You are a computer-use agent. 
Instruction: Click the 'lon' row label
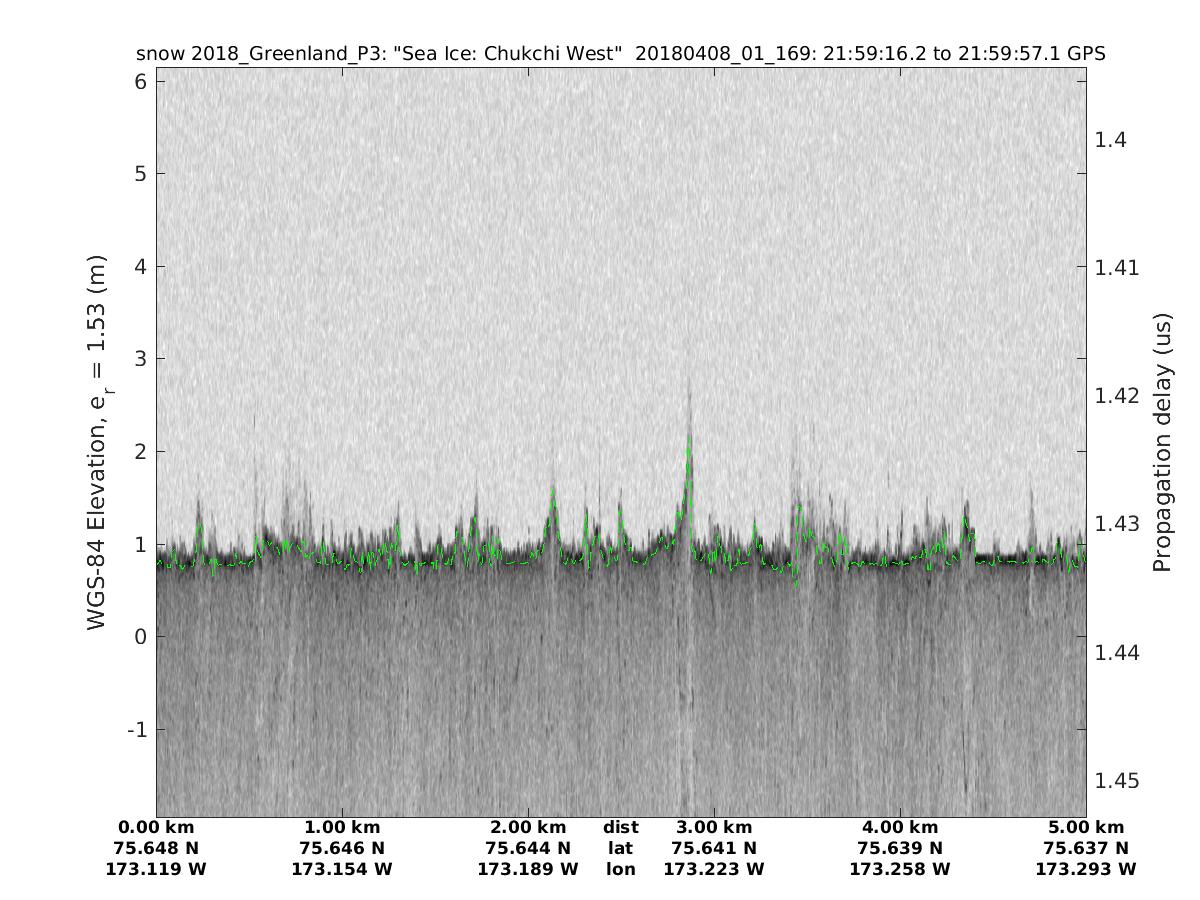pyautogui.click(x=621, y=869)
